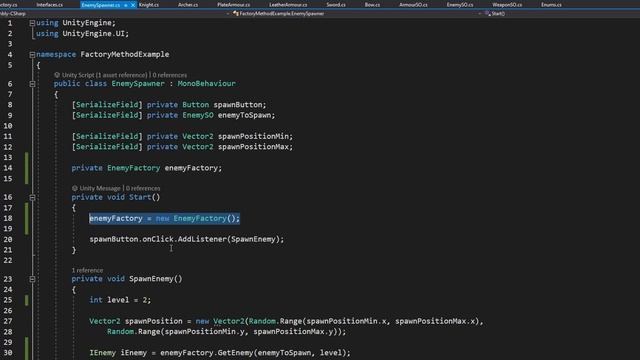Click the highlighted enemyFactory assignment on line 18

pos(164,218)
